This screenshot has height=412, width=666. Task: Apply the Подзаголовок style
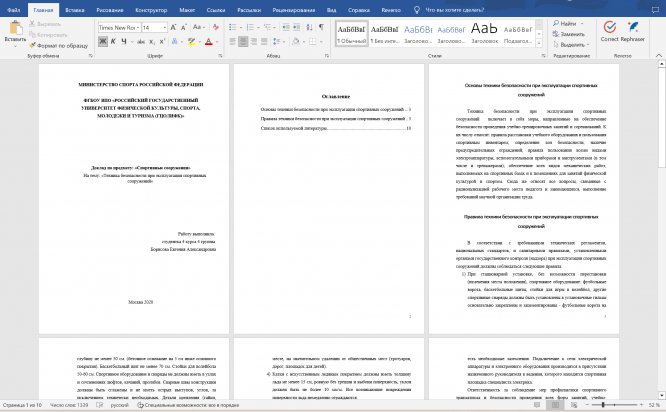click(518, 34)
